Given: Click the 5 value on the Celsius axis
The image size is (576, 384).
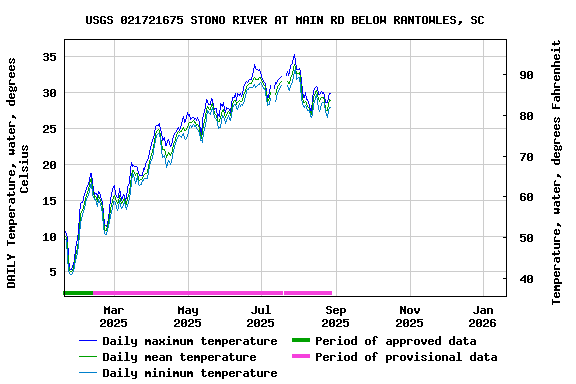Looking at the screenshot, I should pyautogui.click(x=53, y=272).
